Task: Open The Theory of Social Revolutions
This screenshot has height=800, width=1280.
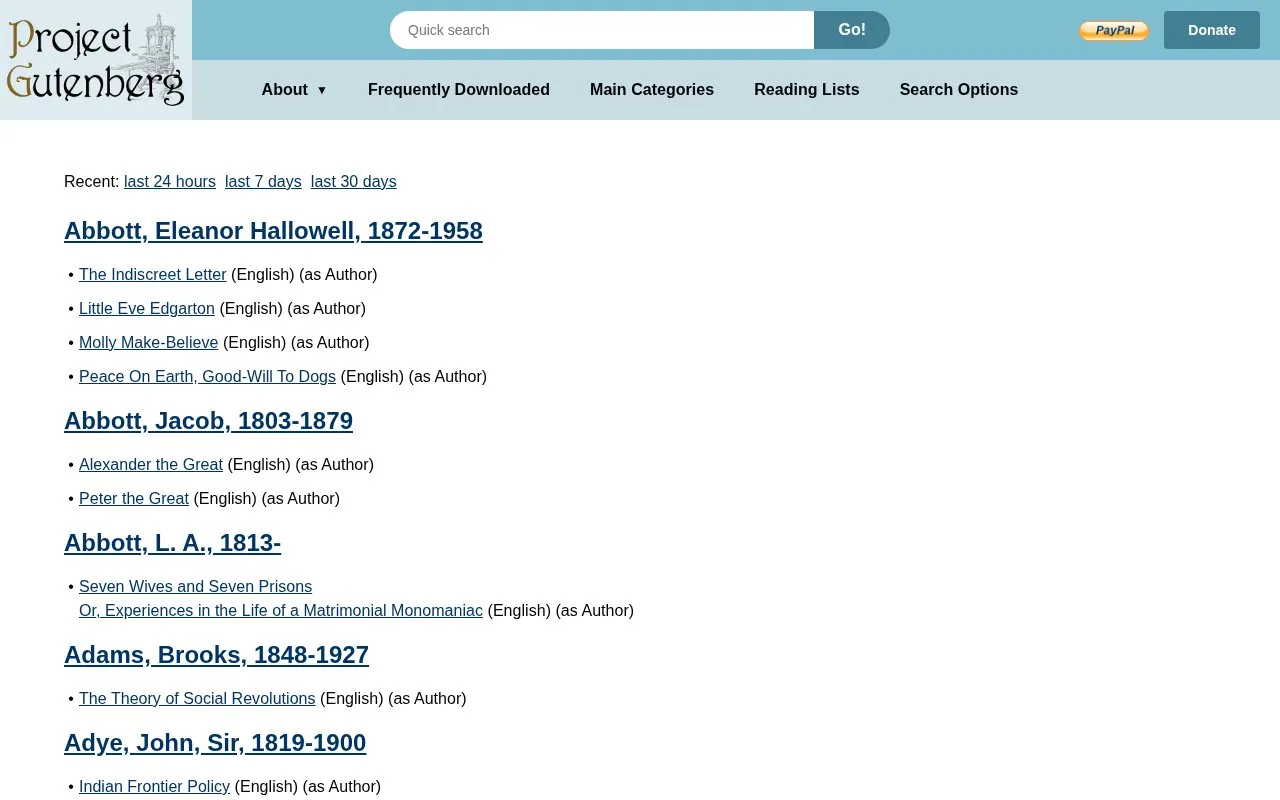Action: click(x=197, y=698)
